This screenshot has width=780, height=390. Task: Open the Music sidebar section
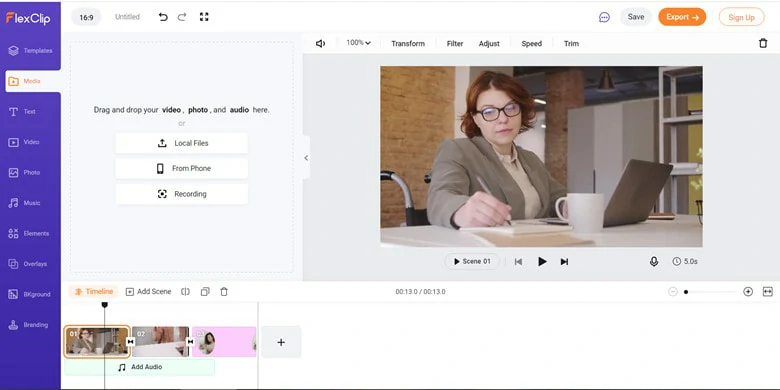pos(24,203)
